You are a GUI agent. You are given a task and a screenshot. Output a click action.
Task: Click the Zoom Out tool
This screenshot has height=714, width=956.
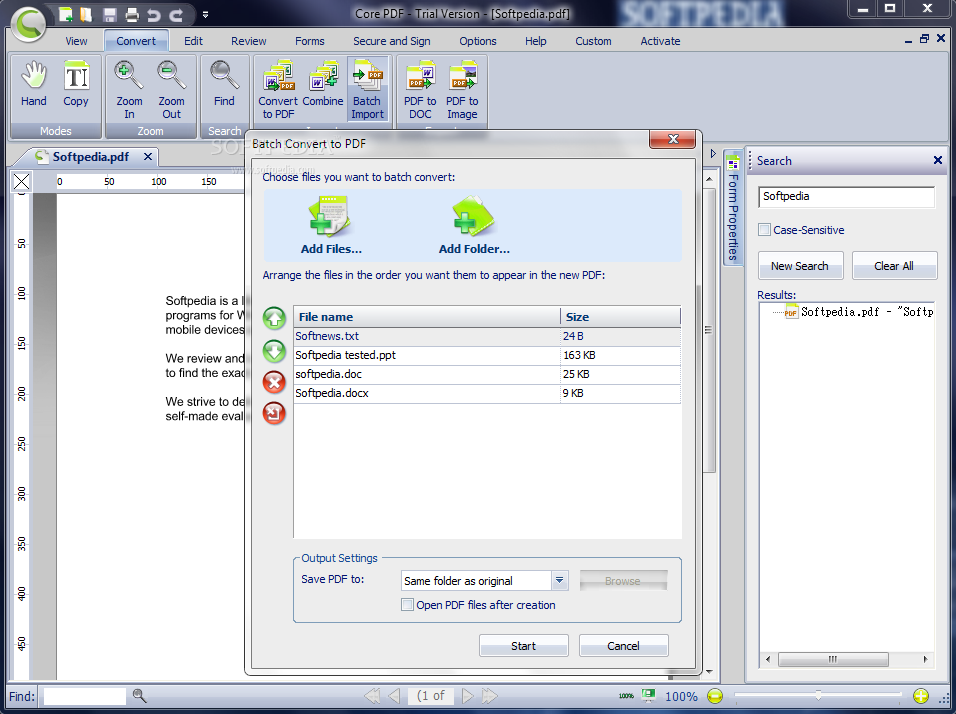(171, 90)
